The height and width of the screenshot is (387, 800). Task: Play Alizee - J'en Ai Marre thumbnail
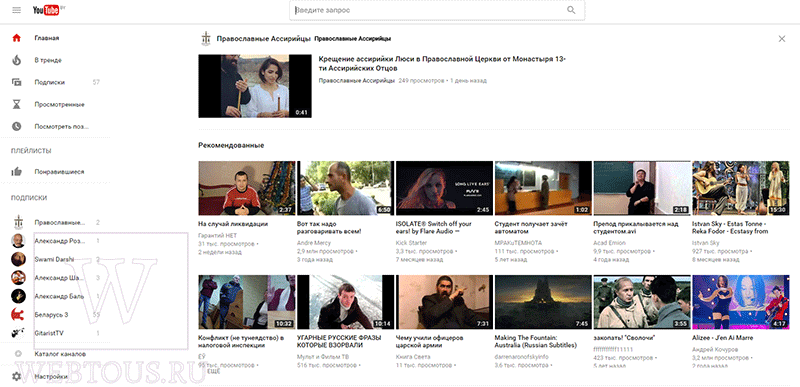[x=741, y=302]
